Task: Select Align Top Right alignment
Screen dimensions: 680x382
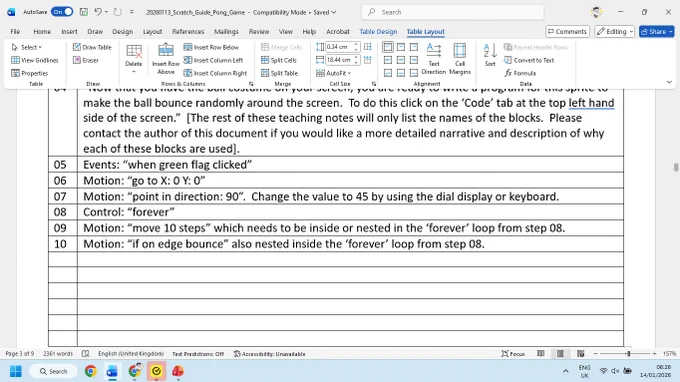Action: pos(414,47)
